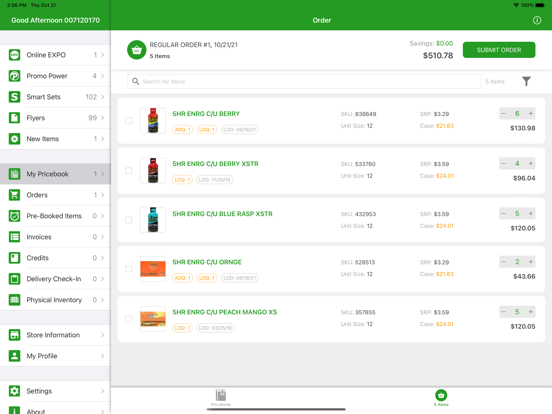Select the PEACH MANGO XS checkbox
Image resolution: width=552 pixels, height=414 pixels.
(129, 319)
